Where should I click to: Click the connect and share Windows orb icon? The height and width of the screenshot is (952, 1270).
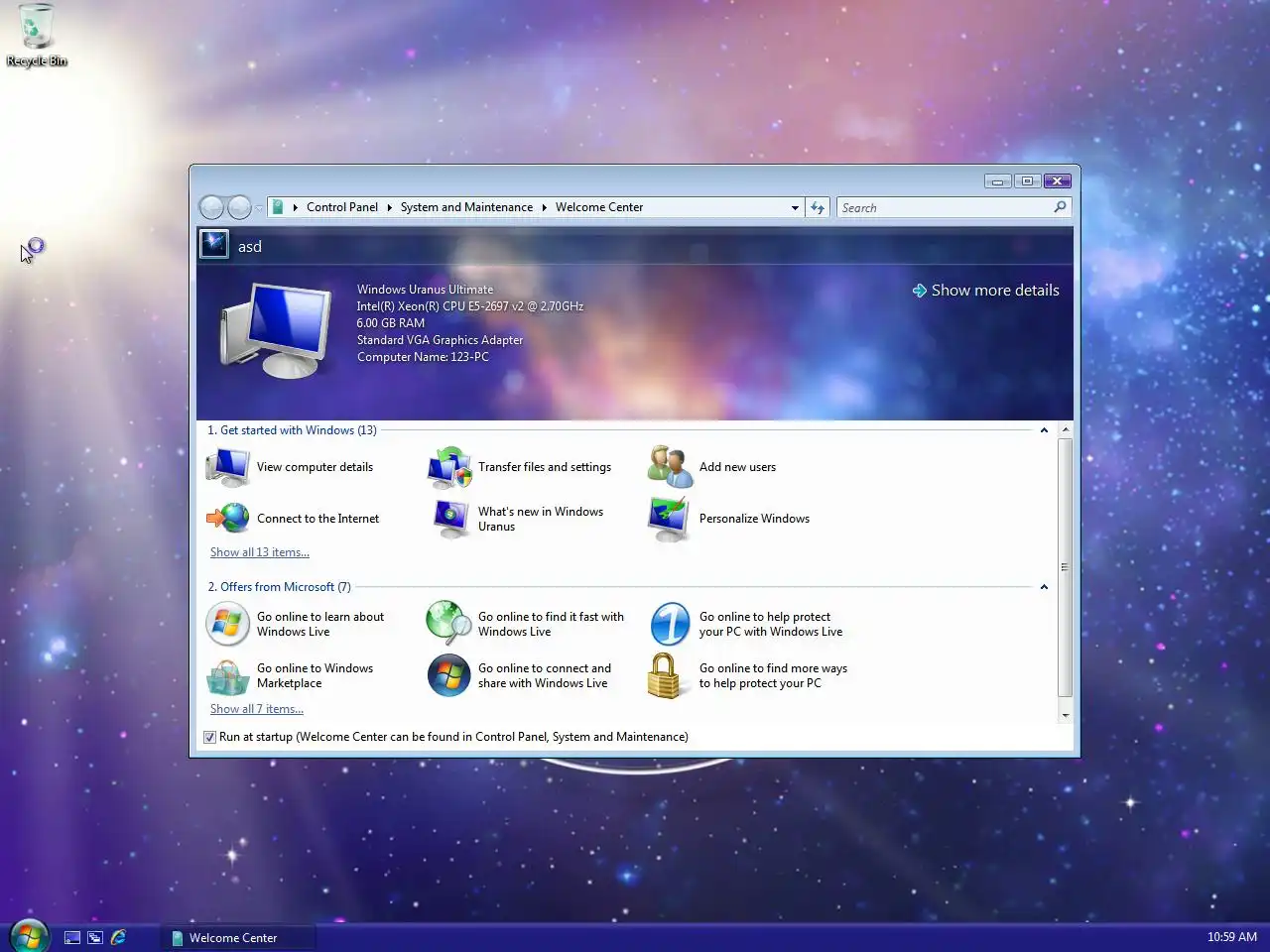tap(449, 675)
